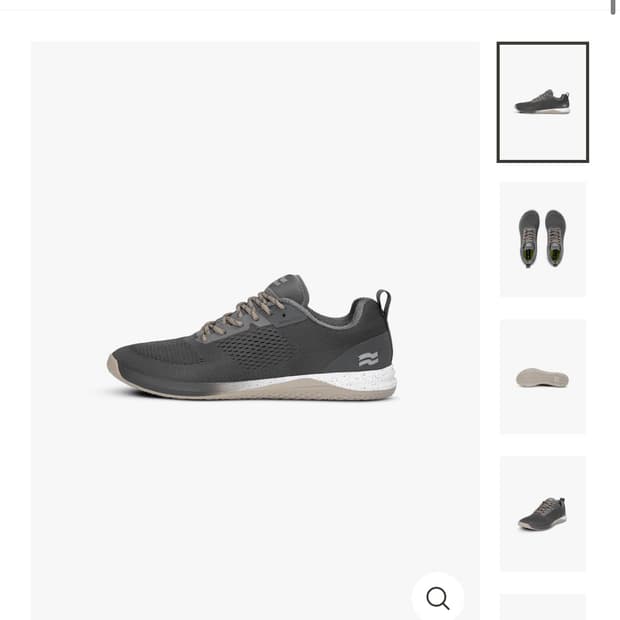Click the magnifying glass zoom icon
The width and height of the screenshot is (620, 620).
438,598
